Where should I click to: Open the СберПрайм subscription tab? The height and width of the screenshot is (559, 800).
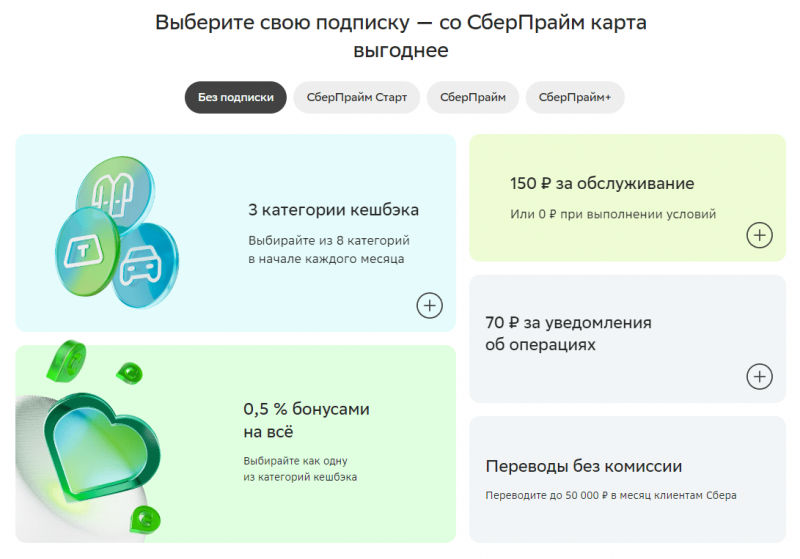point(472,97)
